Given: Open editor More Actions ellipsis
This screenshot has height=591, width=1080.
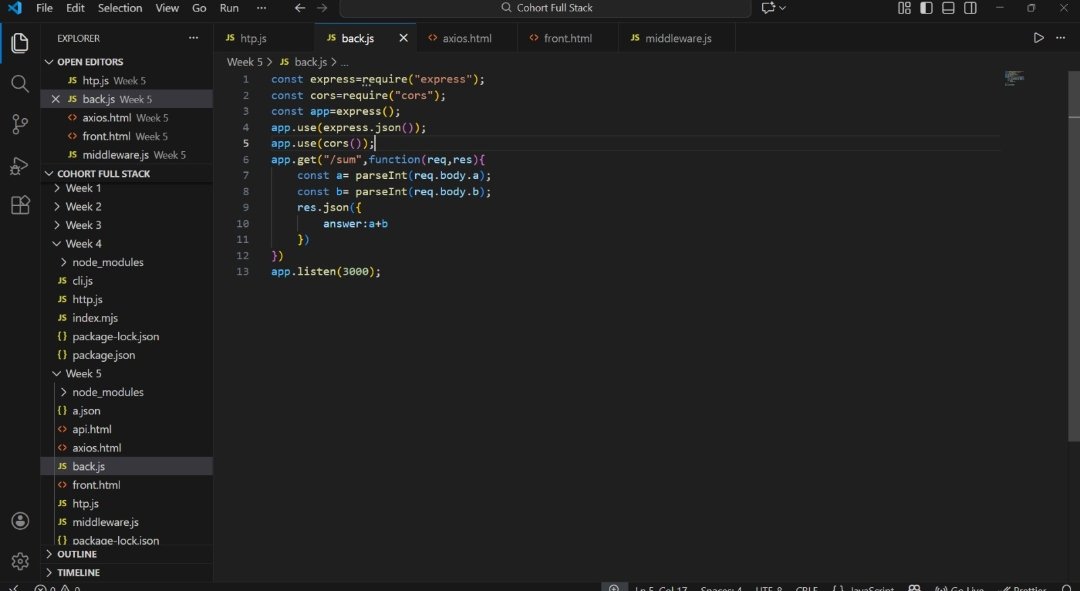Looking at the screenshot, I should [1061, 38].
